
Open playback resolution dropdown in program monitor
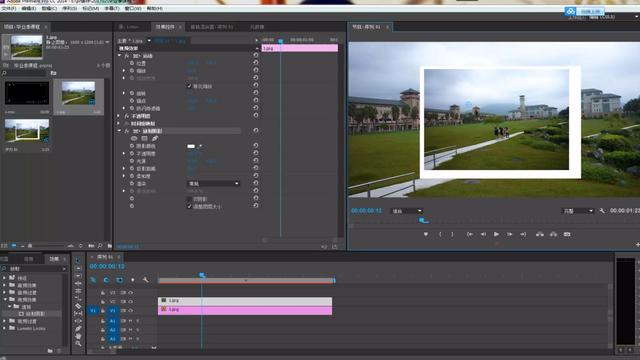click(578, 211)
